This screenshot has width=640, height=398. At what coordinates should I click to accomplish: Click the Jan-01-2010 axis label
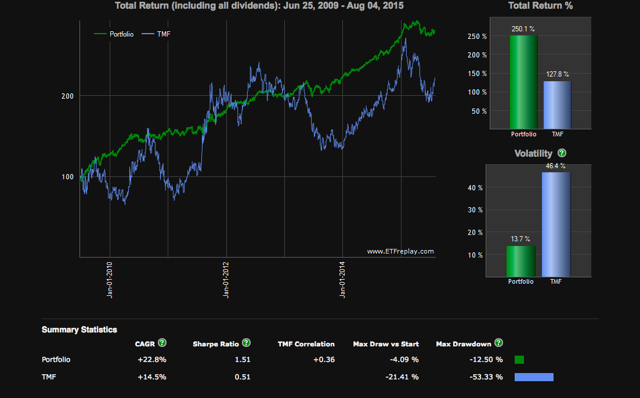pos(109,280)
